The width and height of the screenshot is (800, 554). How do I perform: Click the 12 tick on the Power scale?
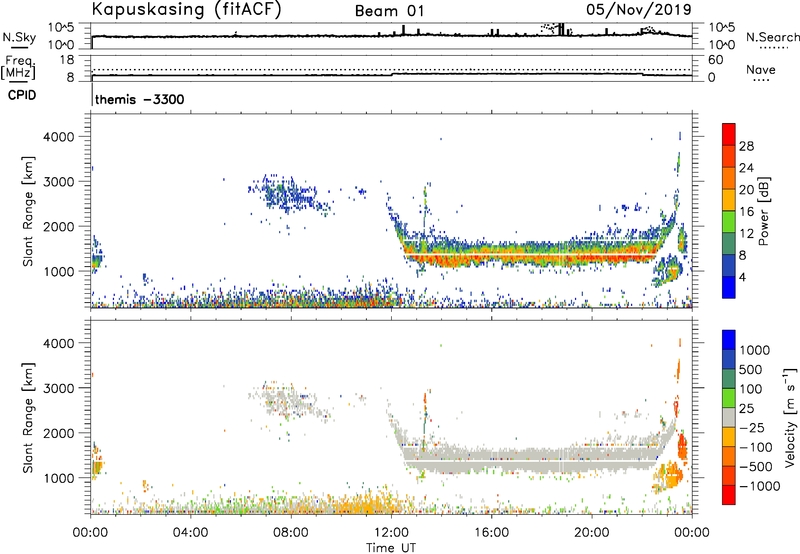pos(746,234)
